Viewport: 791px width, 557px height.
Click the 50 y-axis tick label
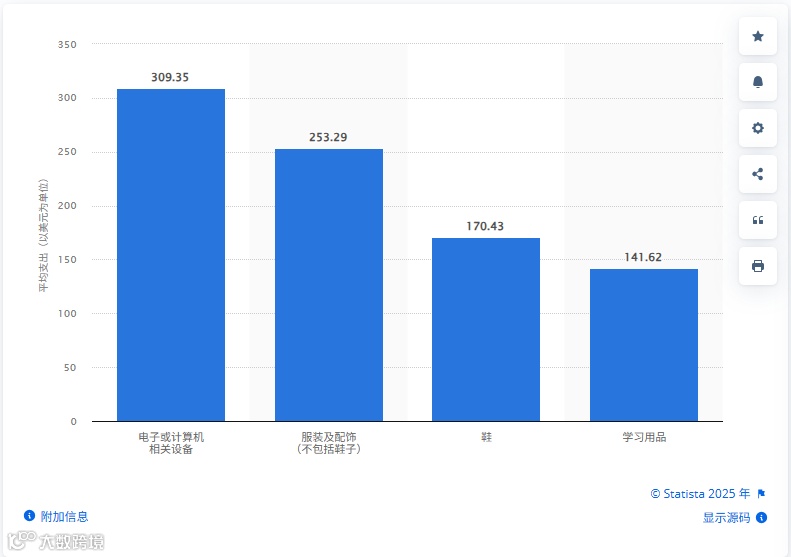pyautogui.click(x=70, y=368)
